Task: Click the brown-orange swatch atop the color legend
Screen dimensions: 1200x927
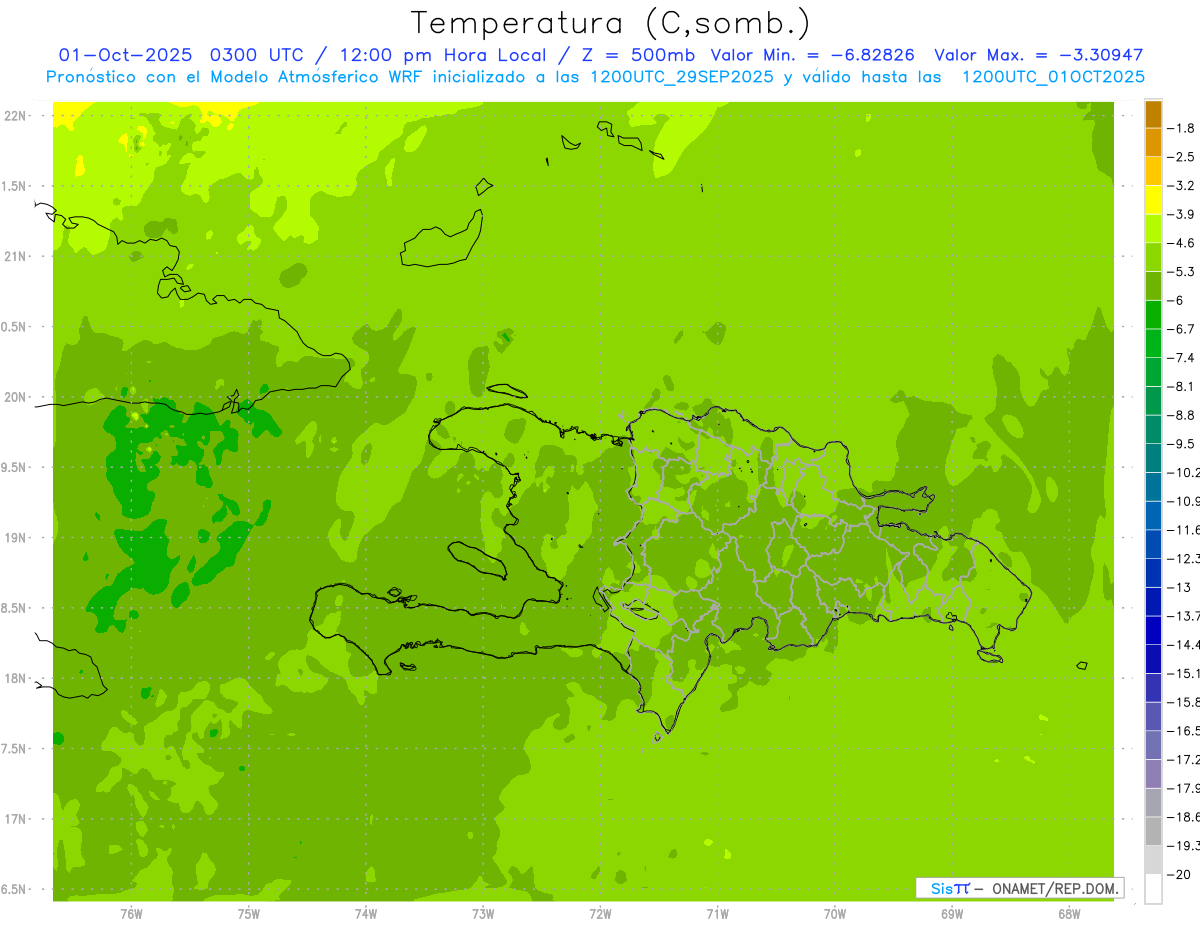Action: 1154,114
